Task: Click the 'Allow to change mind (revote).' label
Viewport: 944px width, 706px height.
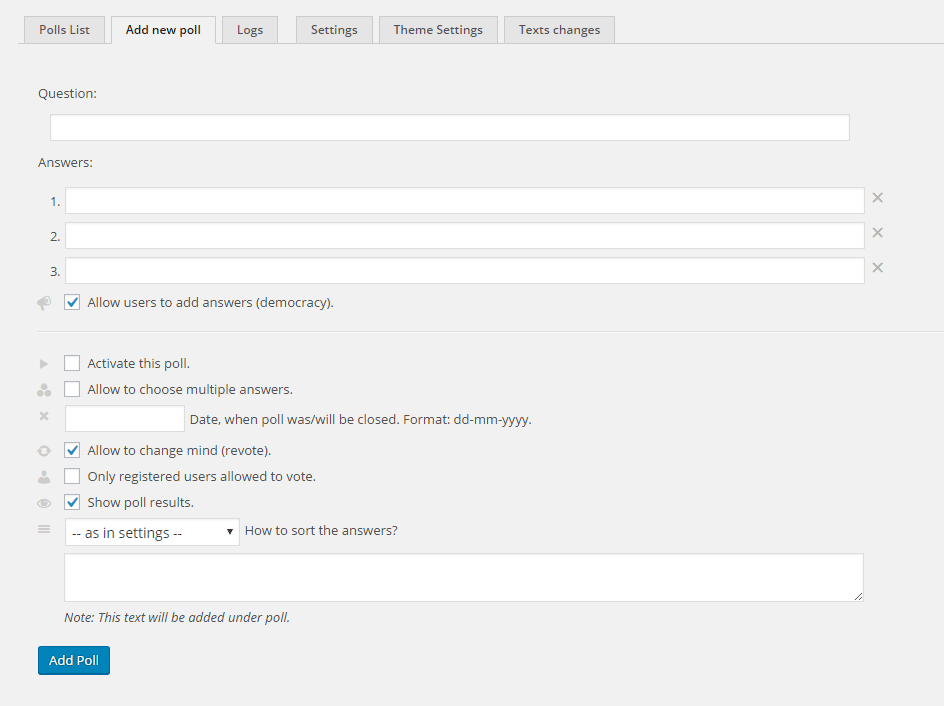Action: pos(179,451)
